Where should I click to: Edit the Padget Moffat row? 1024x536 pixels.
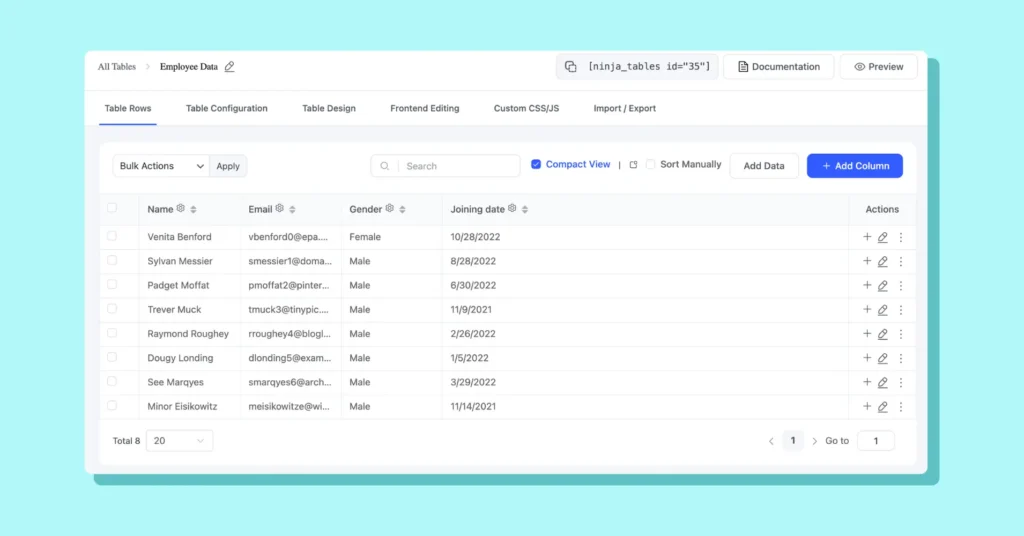[x=882, y=286]
